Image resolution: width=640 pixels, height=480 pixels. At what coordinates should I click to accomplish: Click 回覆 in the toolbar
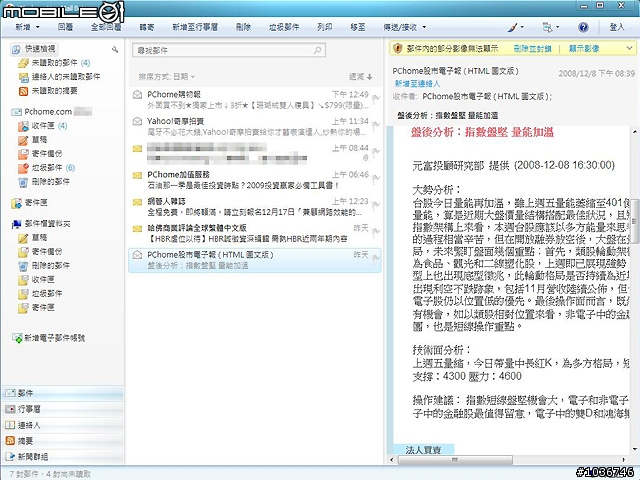65,27
